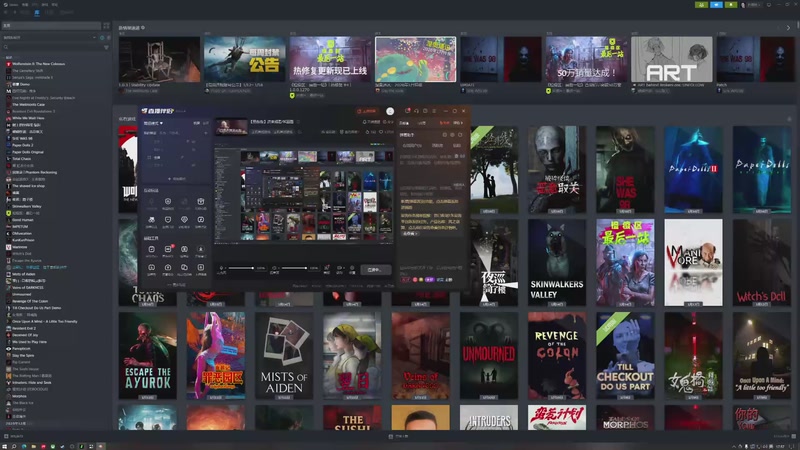Image resolution: width=800 pixels, height=450 pixels.
Task: Open Paper Dolls II cover art
Action: [693, 170]
